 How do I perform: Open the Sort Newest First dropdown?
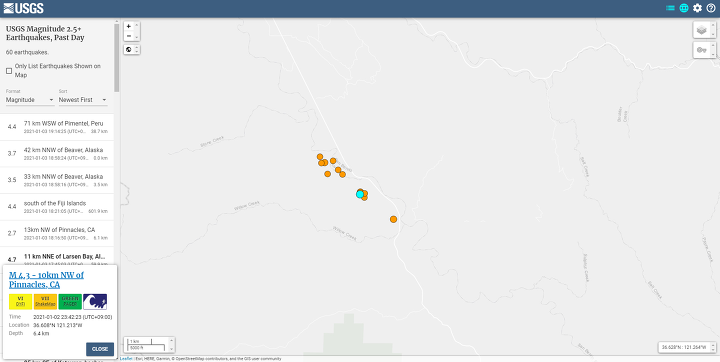pos(83,100)
